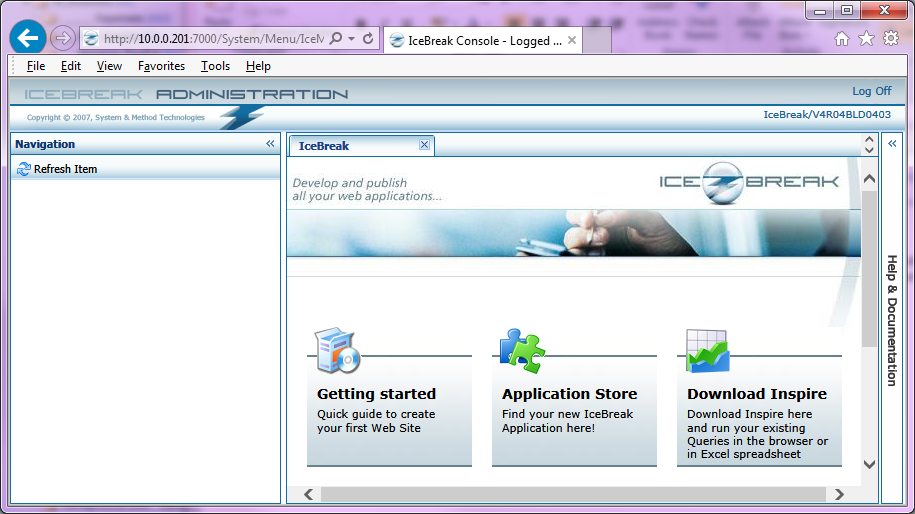Close the IceBreak content tab
The width and height of the screenshot is (915, 514).
(x=424, y=145)
